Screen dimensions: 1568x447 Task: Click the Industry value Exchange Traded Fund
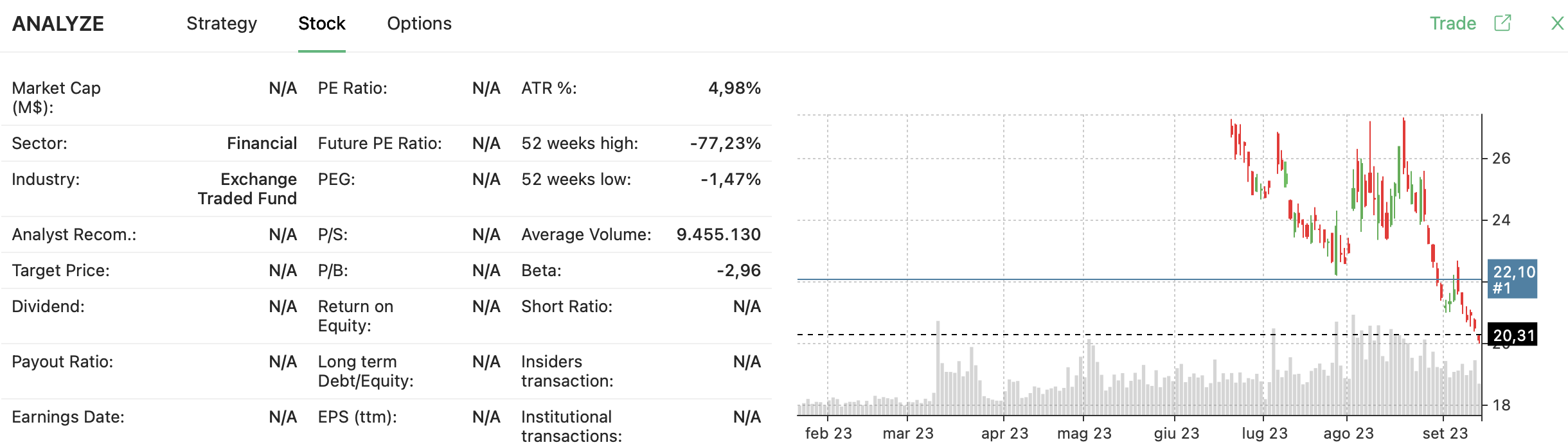247,188
